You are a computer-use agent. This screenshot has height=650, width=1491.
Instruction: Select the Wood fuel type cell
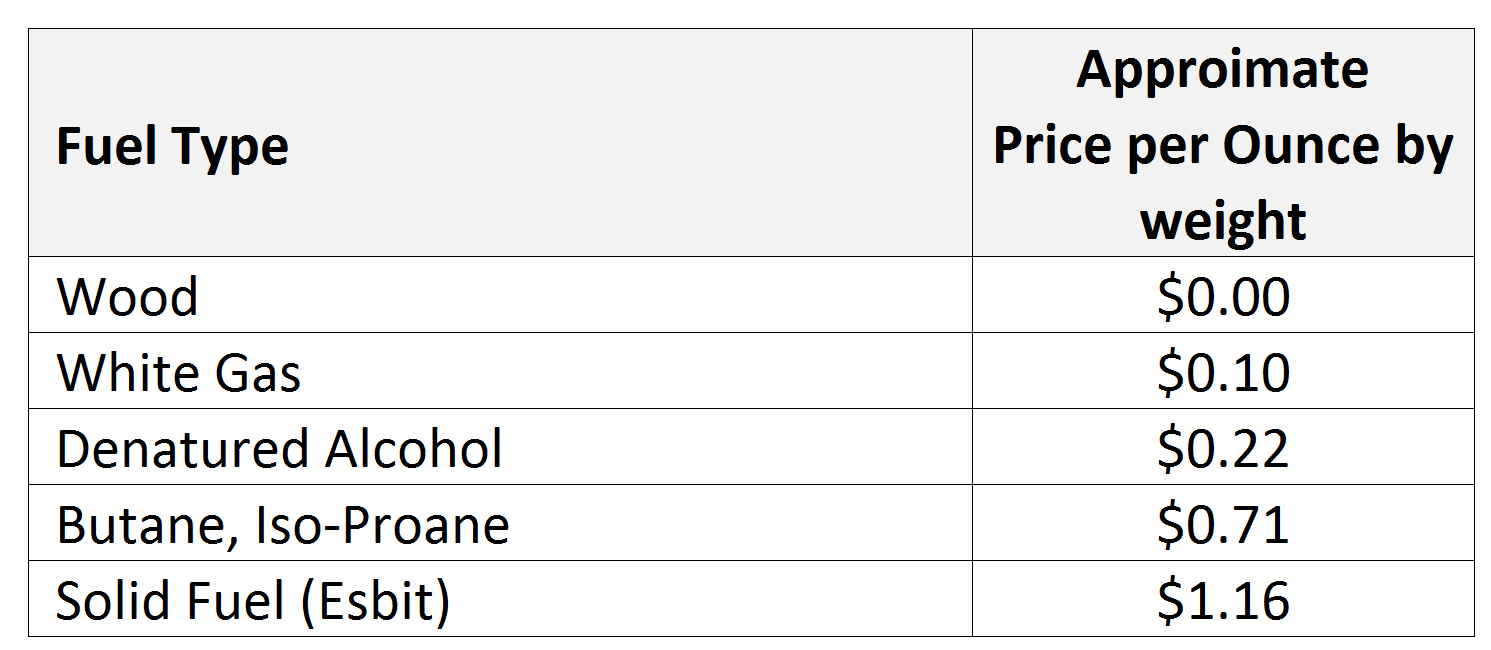click(x=127, y=297)
